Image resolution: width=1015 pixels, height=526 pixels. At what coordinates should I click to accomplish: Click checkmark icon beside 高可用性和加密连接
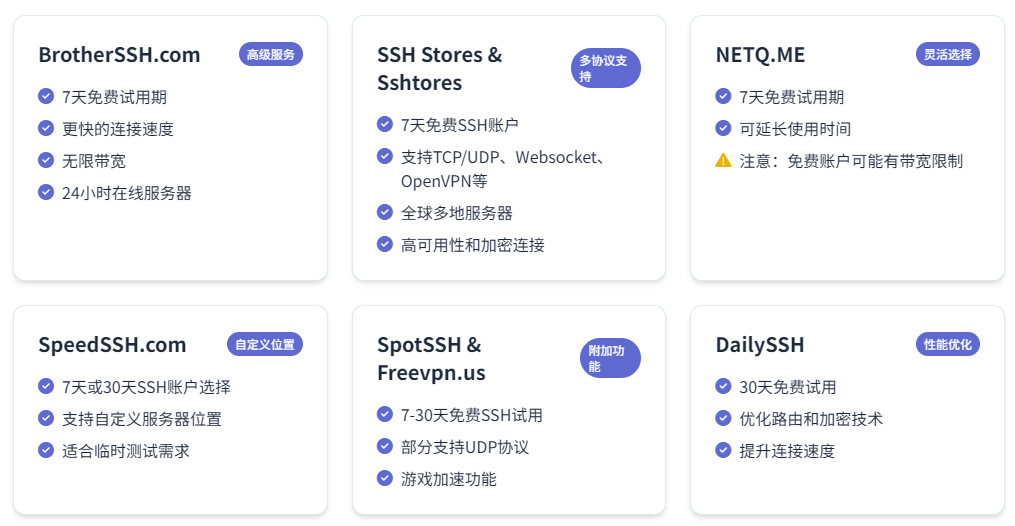tap(385, 244)
